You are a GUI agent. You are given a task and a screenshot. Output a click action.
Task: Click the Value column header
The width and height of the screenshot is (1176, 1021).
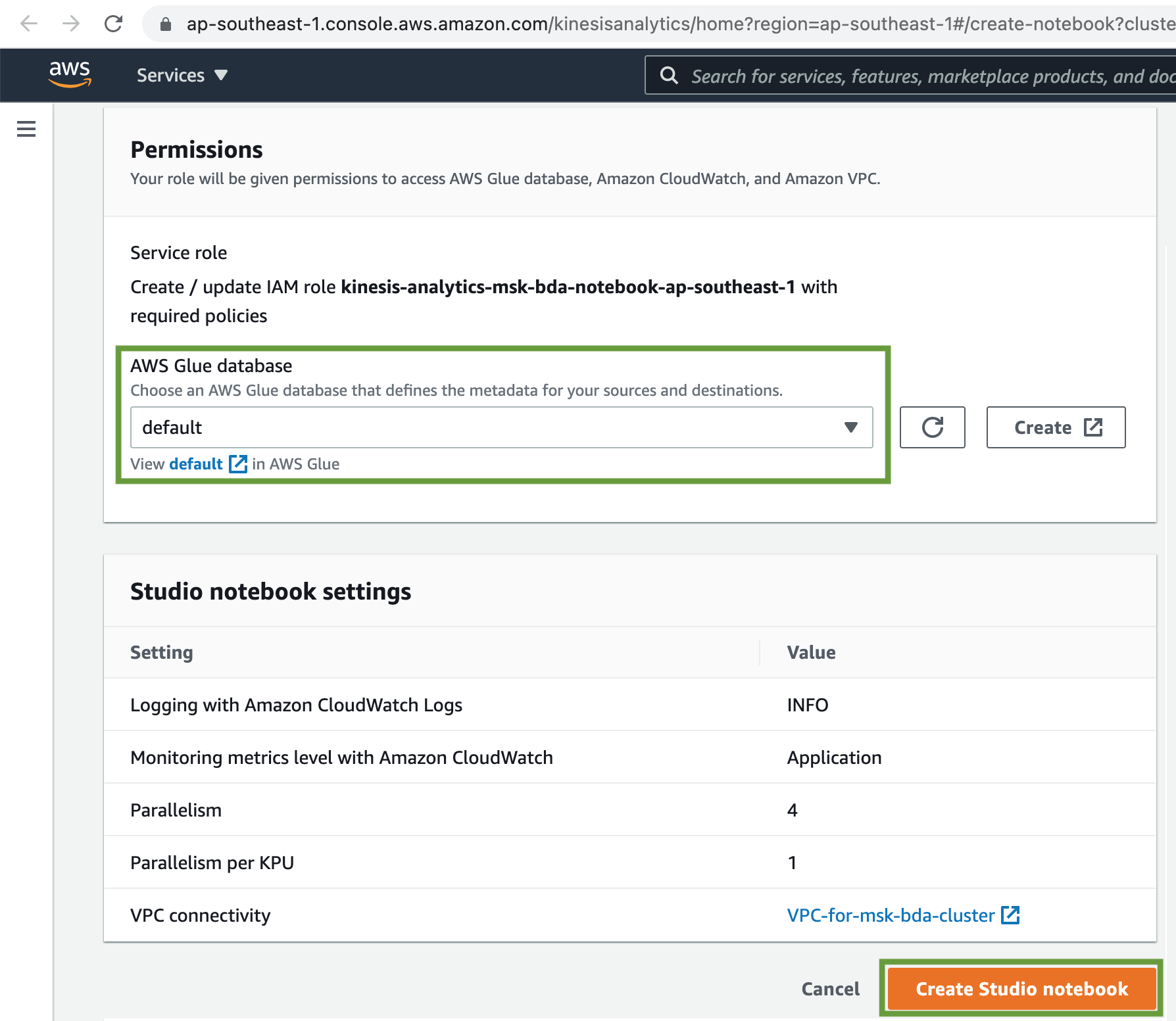(x=811, y=652)
